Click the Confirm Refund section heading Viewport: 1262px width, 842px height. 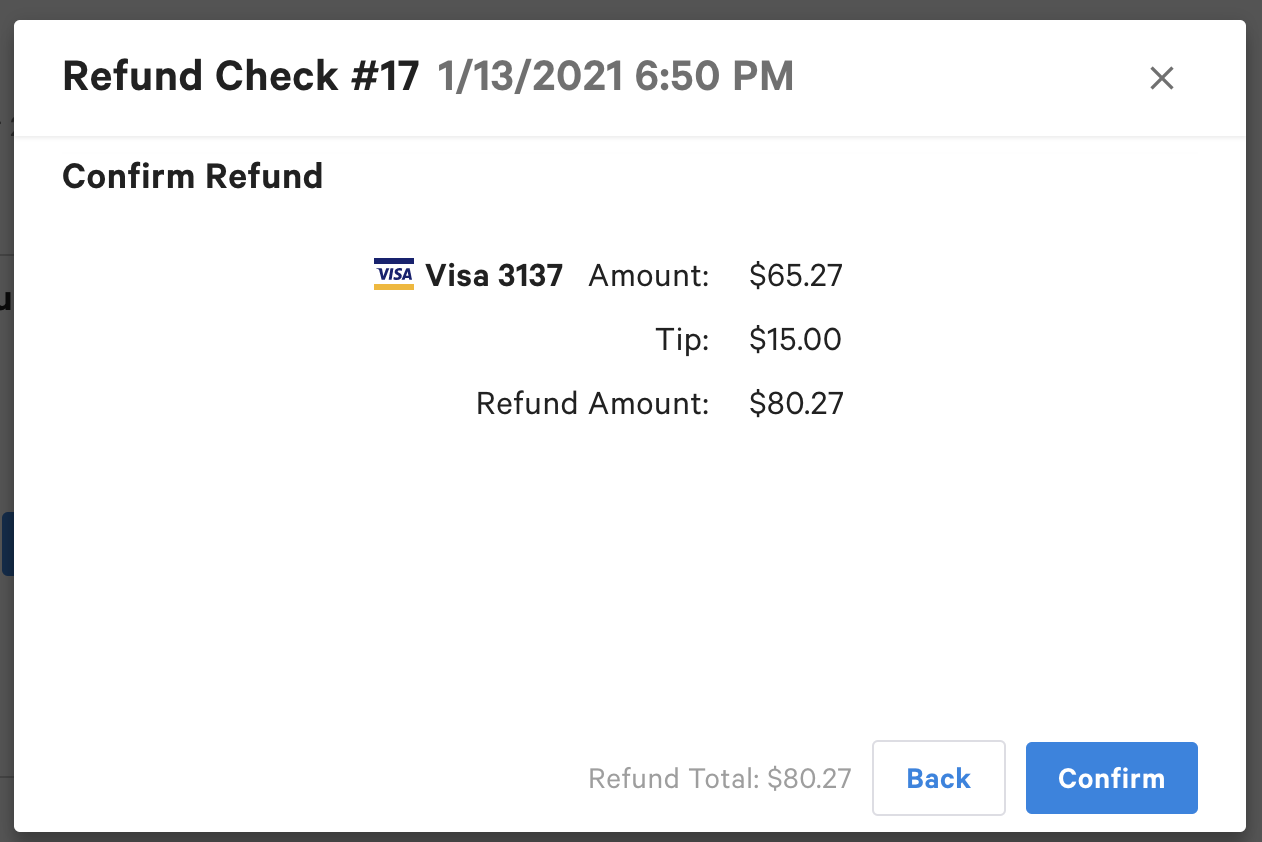coord(193,176)
